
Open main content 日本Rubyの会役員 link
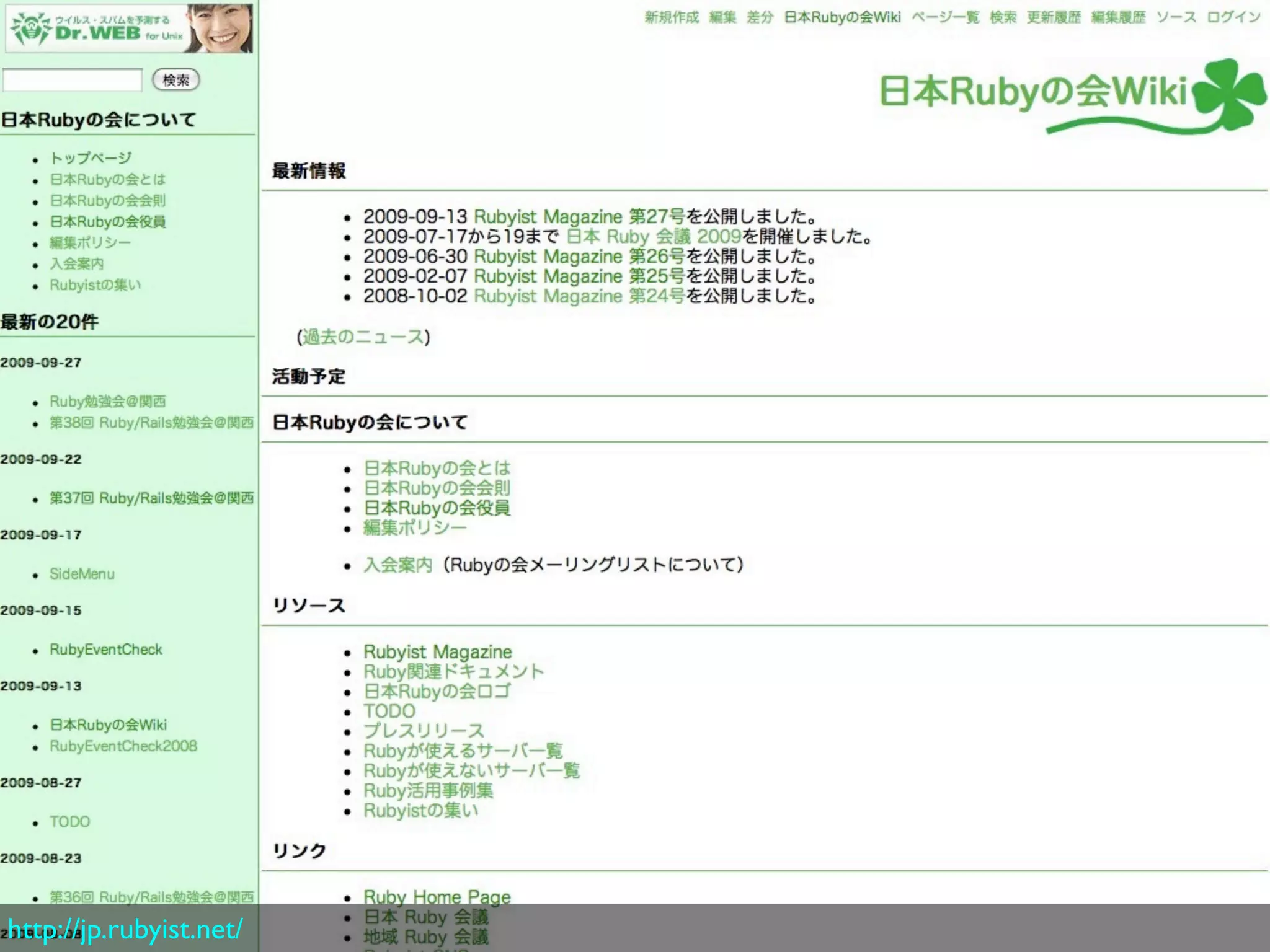(437, 508)
